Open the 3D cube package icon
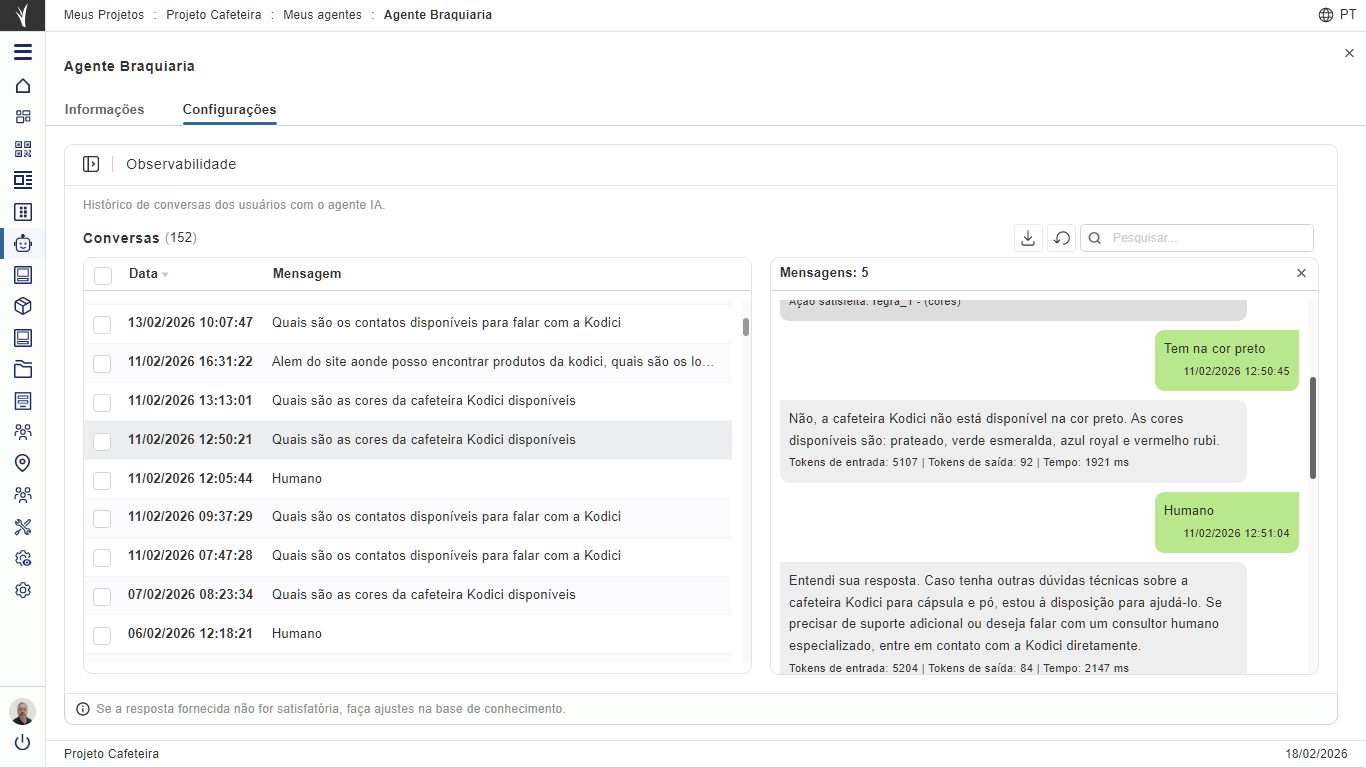Image resolution: width=1366 pixels, height=768 pixels. pos(23,306)
